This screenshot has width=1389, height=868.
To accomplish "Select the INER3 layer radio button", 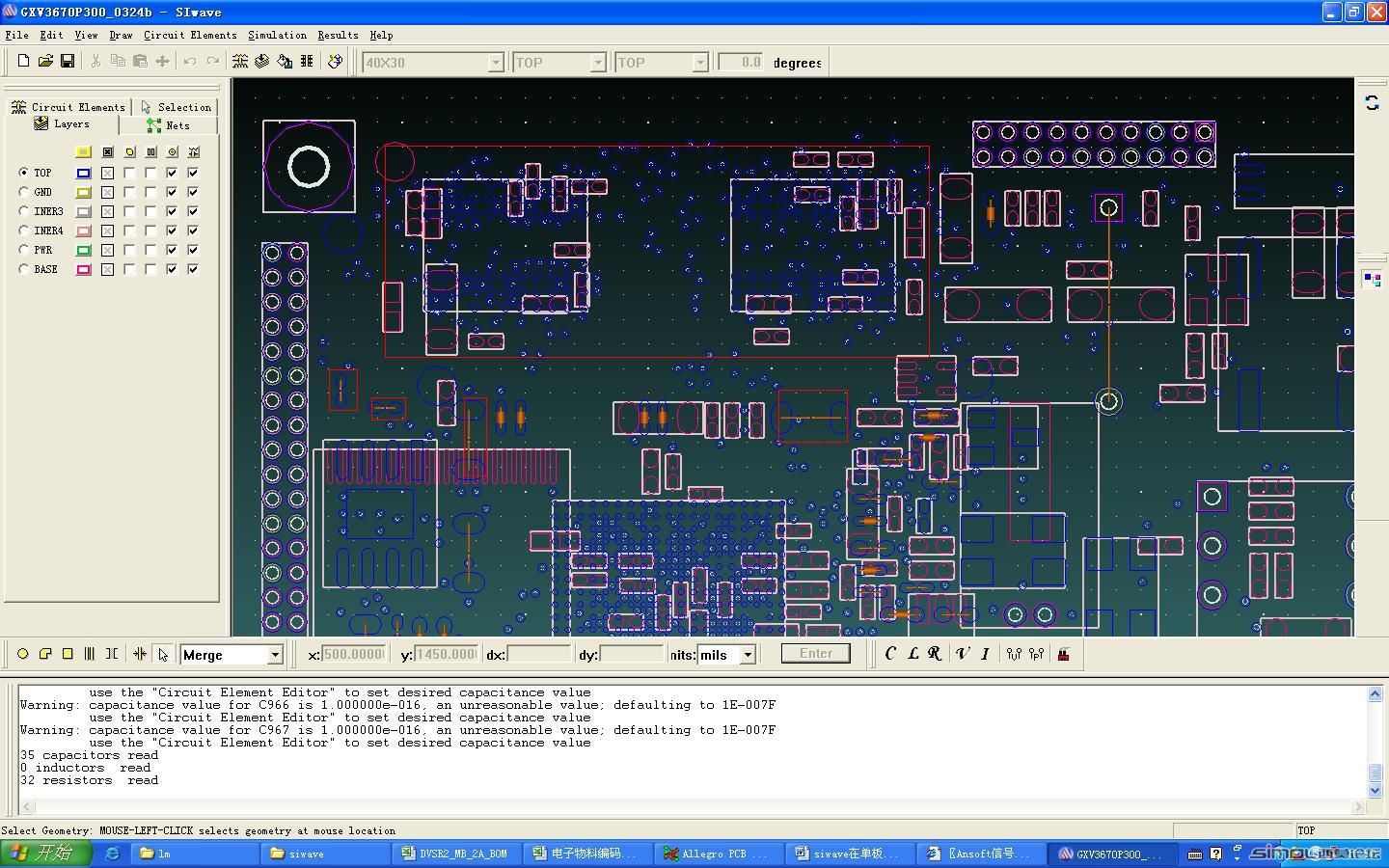I will click(x=24, y=211).
